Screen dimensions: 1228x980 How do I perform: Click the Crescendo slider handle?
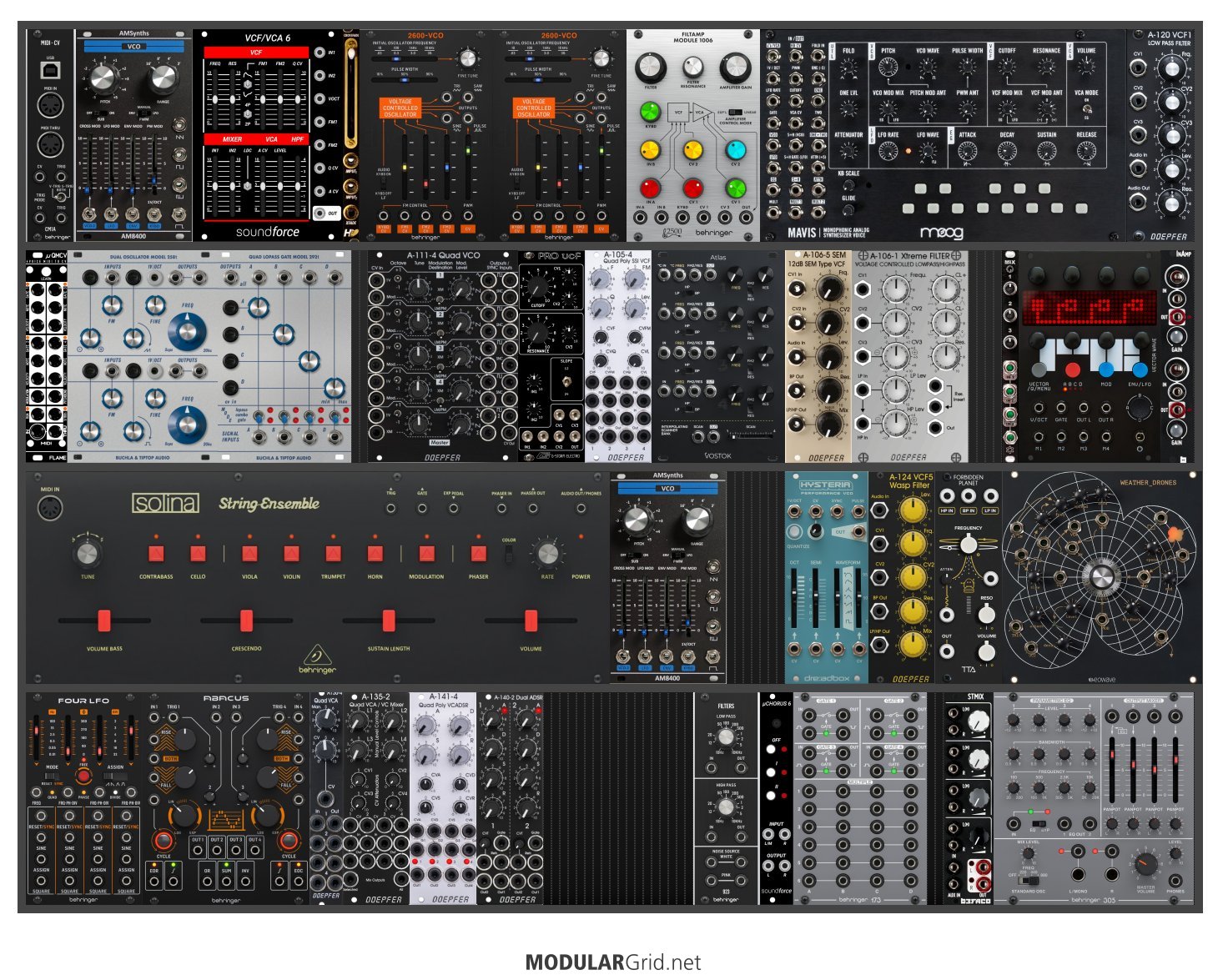pyautogui.click(x=246, y=621)
